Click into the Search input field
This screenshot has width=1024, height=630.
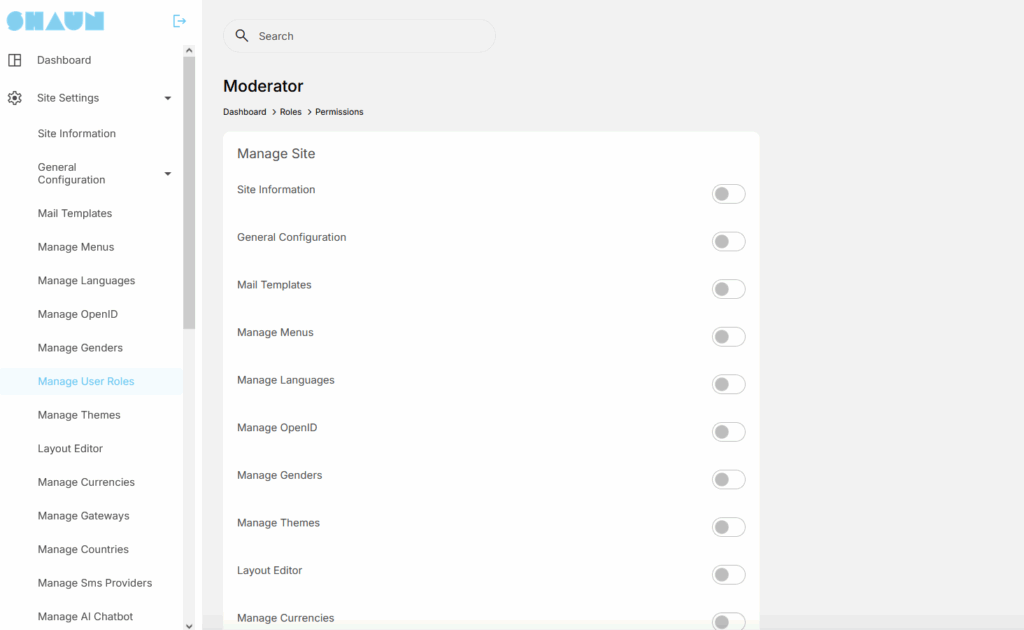(370, 36)
